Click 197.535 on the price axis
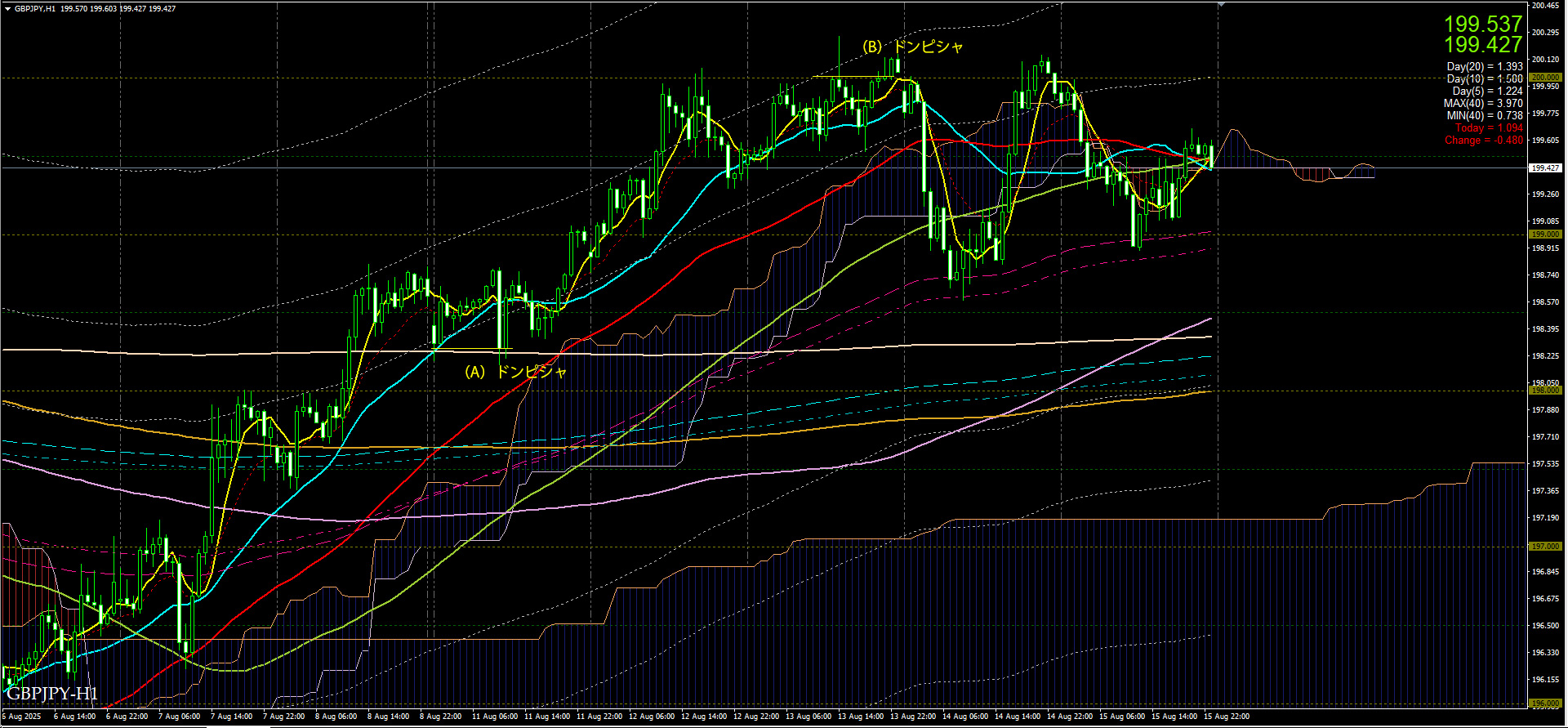Screen dimensions: 1568x728 pyautogui.click(x=1545, y=464)
